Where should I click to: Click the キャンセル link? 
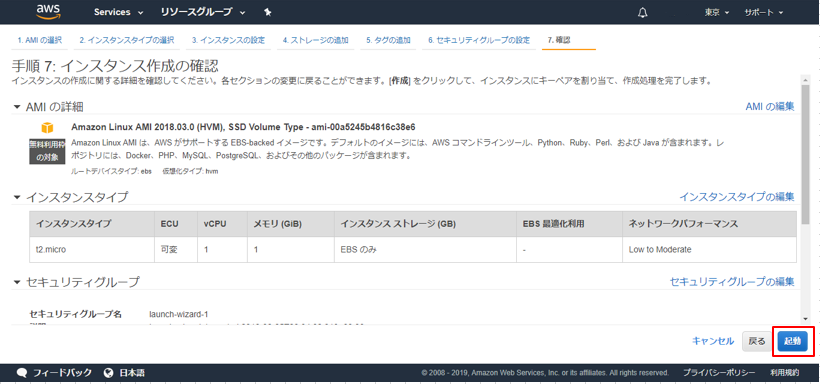pos(713,341)
